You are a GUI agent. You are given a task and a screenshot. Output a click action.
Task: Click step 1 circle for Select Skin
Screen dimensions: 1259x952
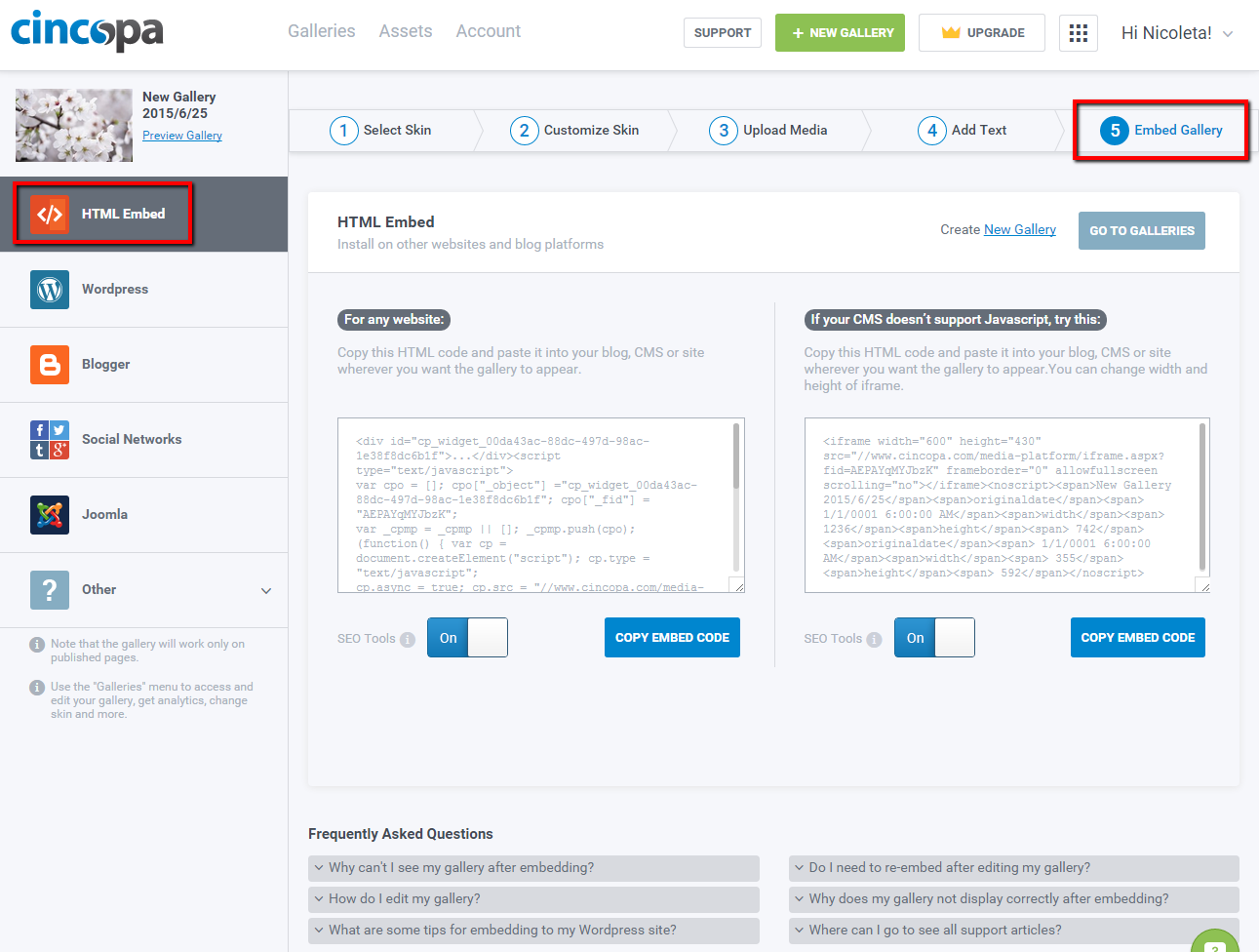point(343,131)
